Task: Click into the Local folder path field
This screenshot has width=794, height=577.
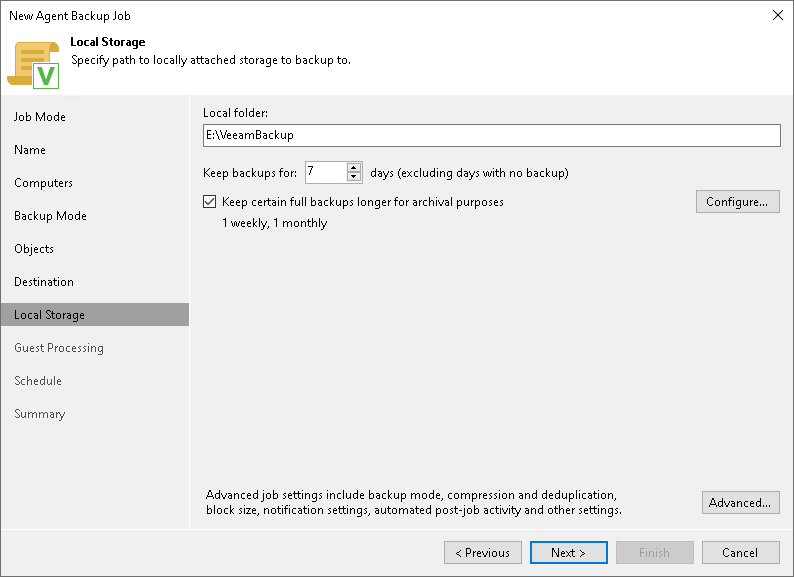Action: tap(491, 135)
